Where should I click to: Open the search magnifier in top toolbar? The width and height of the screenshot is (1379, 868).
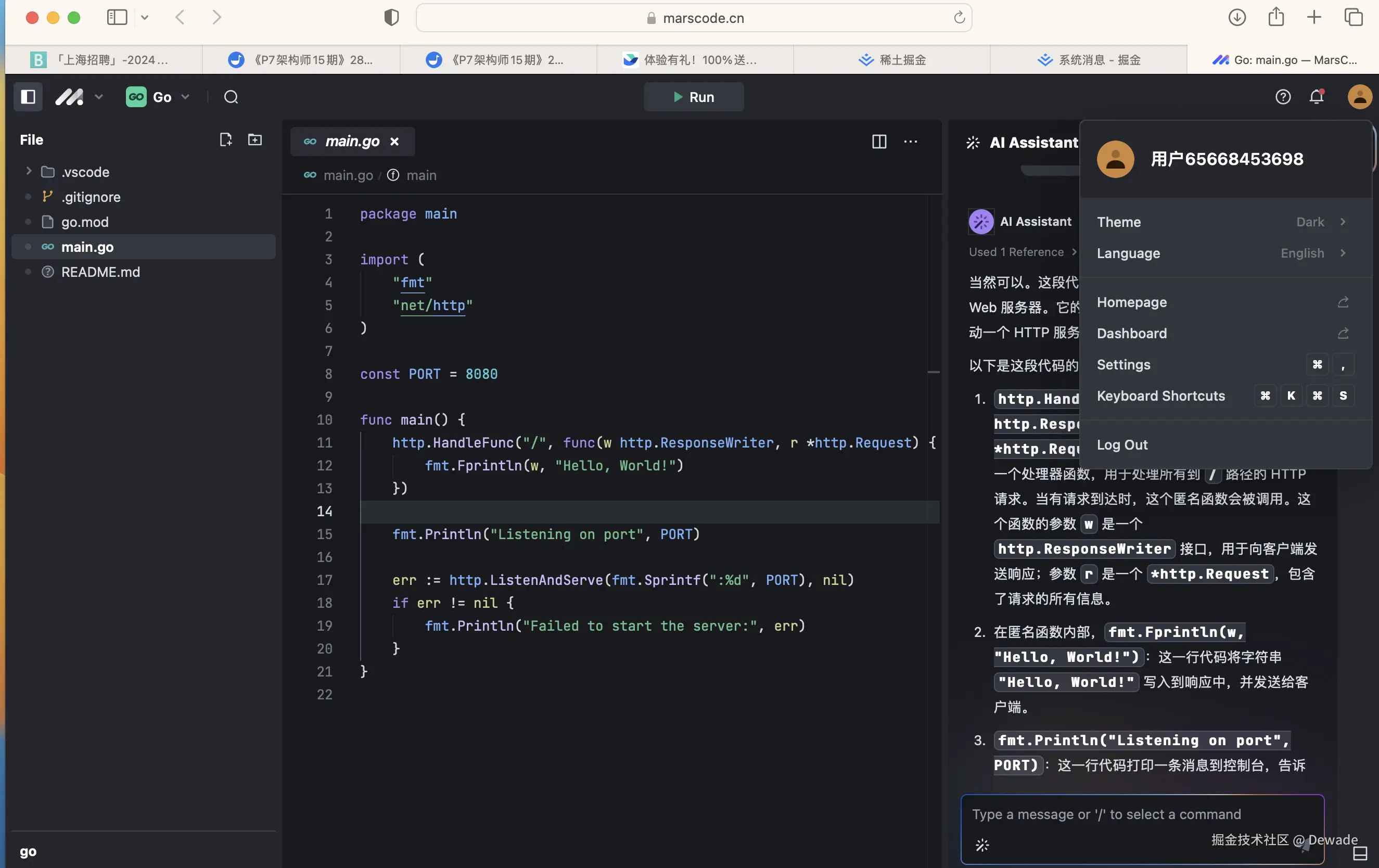click(231, 97)
